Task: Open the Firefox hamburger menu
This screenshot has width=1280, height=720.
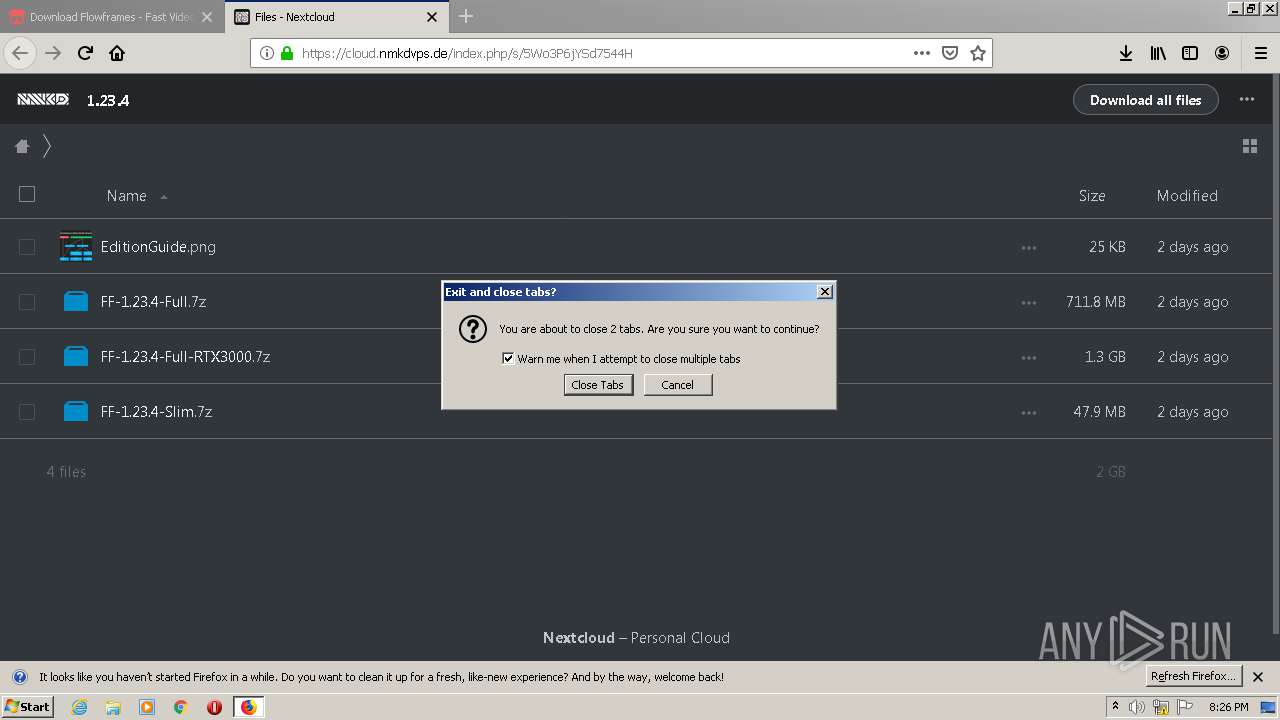Action: coord(1260,53)
